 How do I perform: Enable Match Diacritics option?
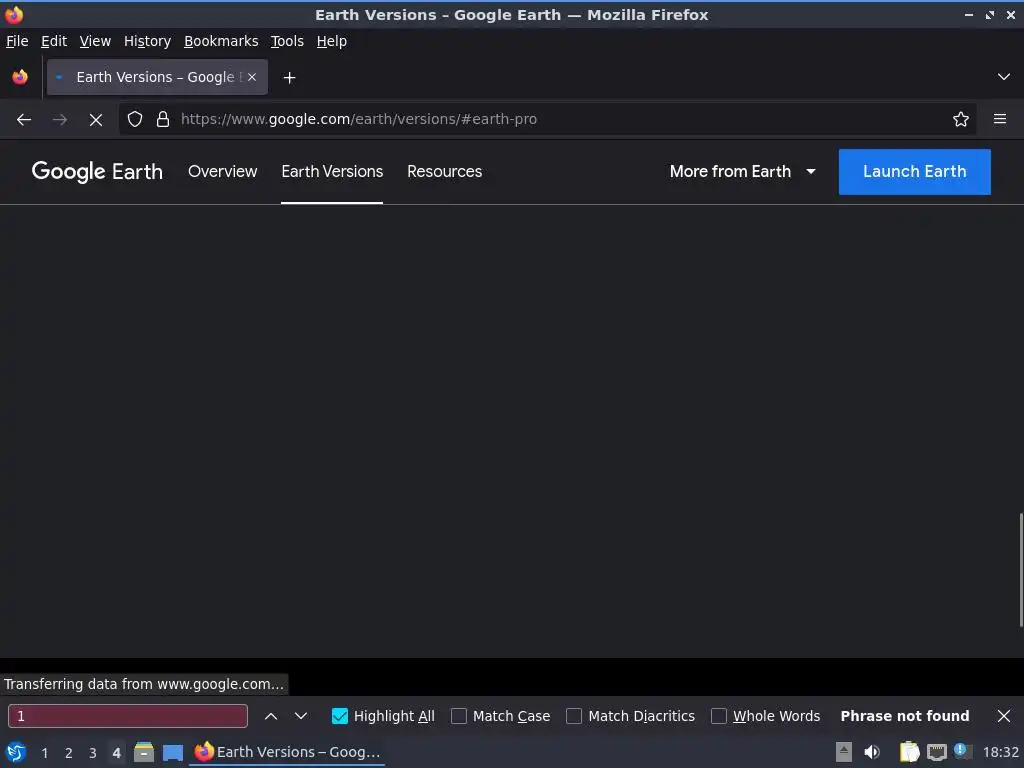[574, 716]
